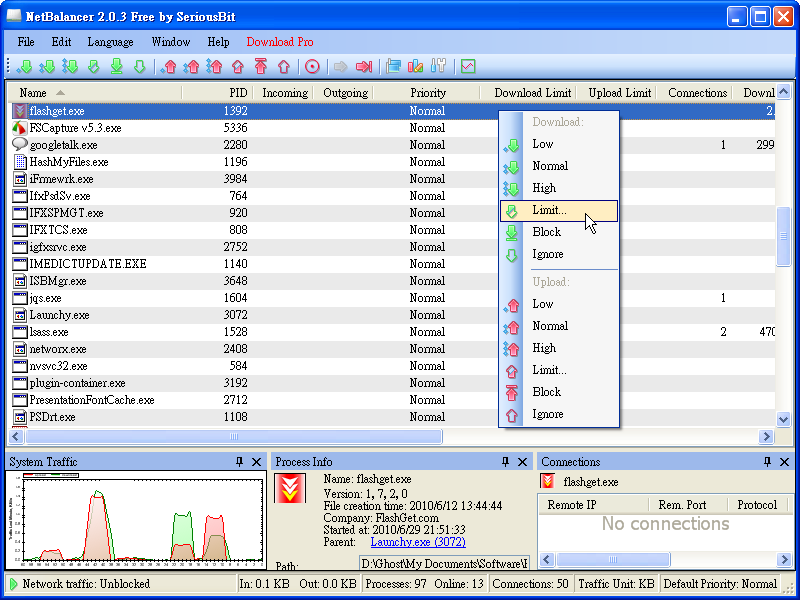Click the grey right-arrow toolbar icon

click(340, 66)
